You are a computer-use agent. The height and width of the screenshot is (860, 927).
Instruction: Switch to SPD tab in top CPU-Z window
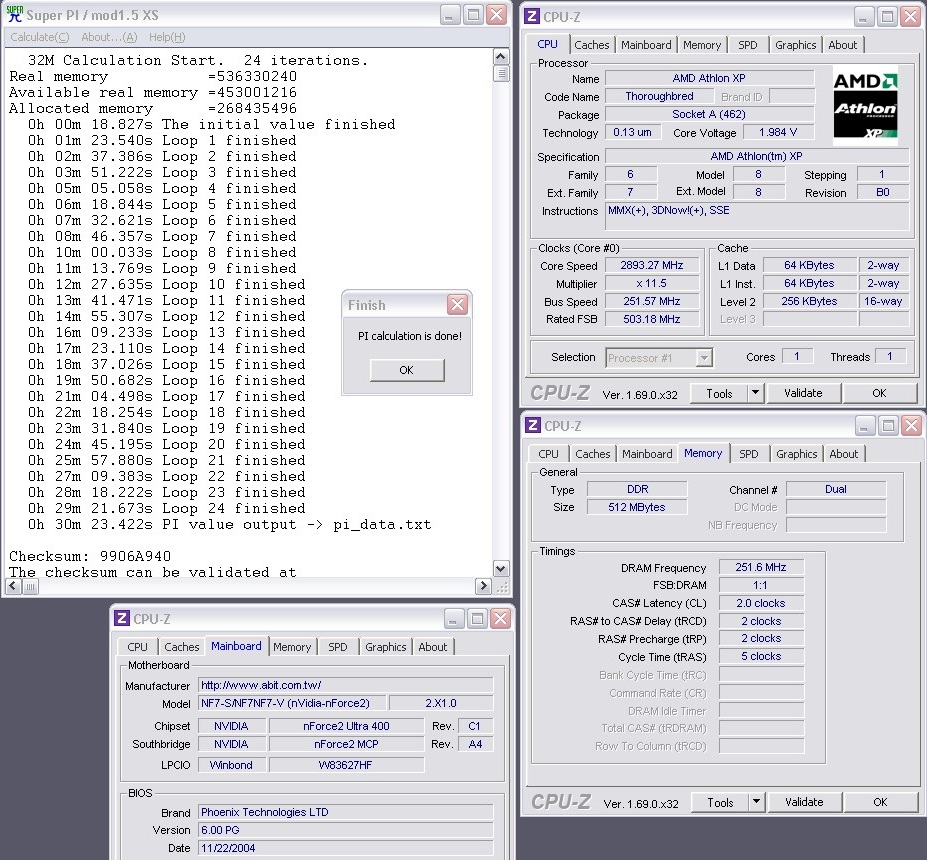tap(748, 45)
